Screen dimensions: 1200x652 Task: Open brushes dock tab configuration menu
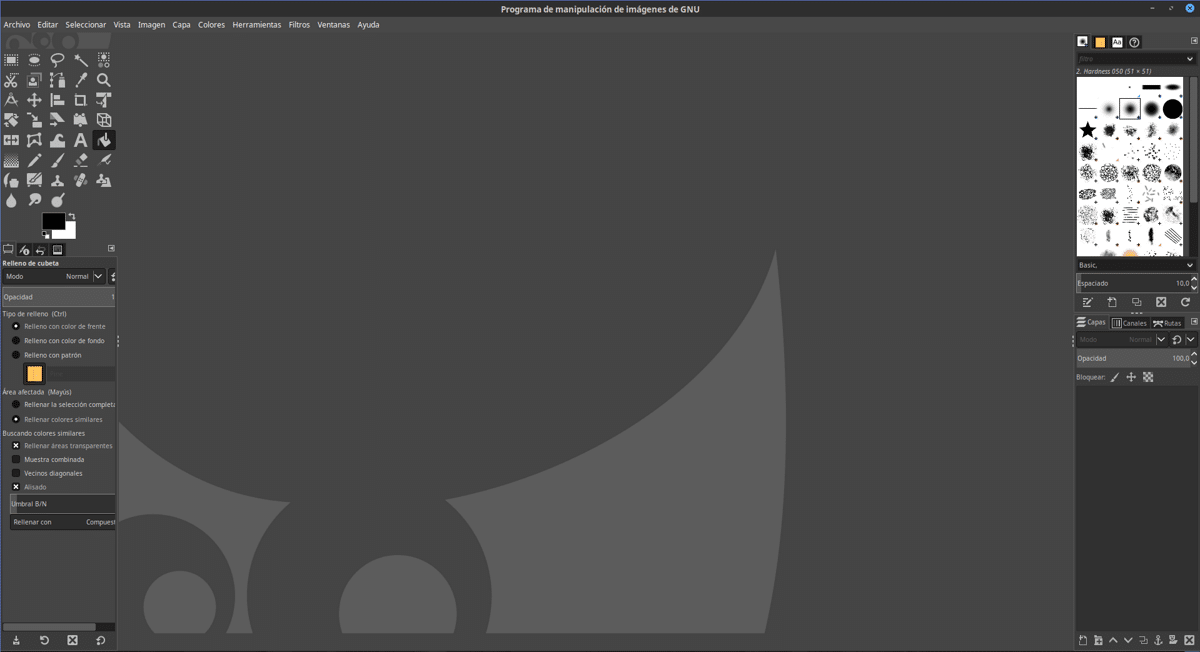pyautogui.click(x=1194, y=41)
